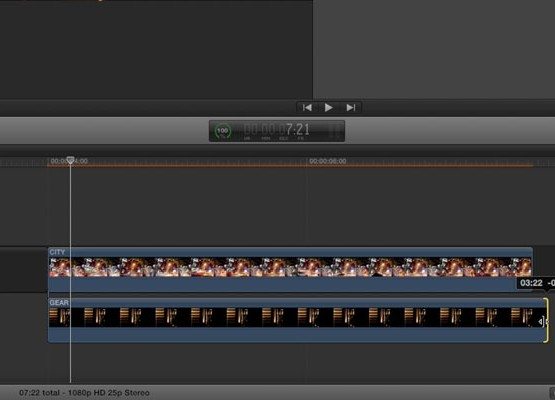Click the 07:22 total status text
The height and width of the screenshot is (400, 555).
[x=84, y=393]
